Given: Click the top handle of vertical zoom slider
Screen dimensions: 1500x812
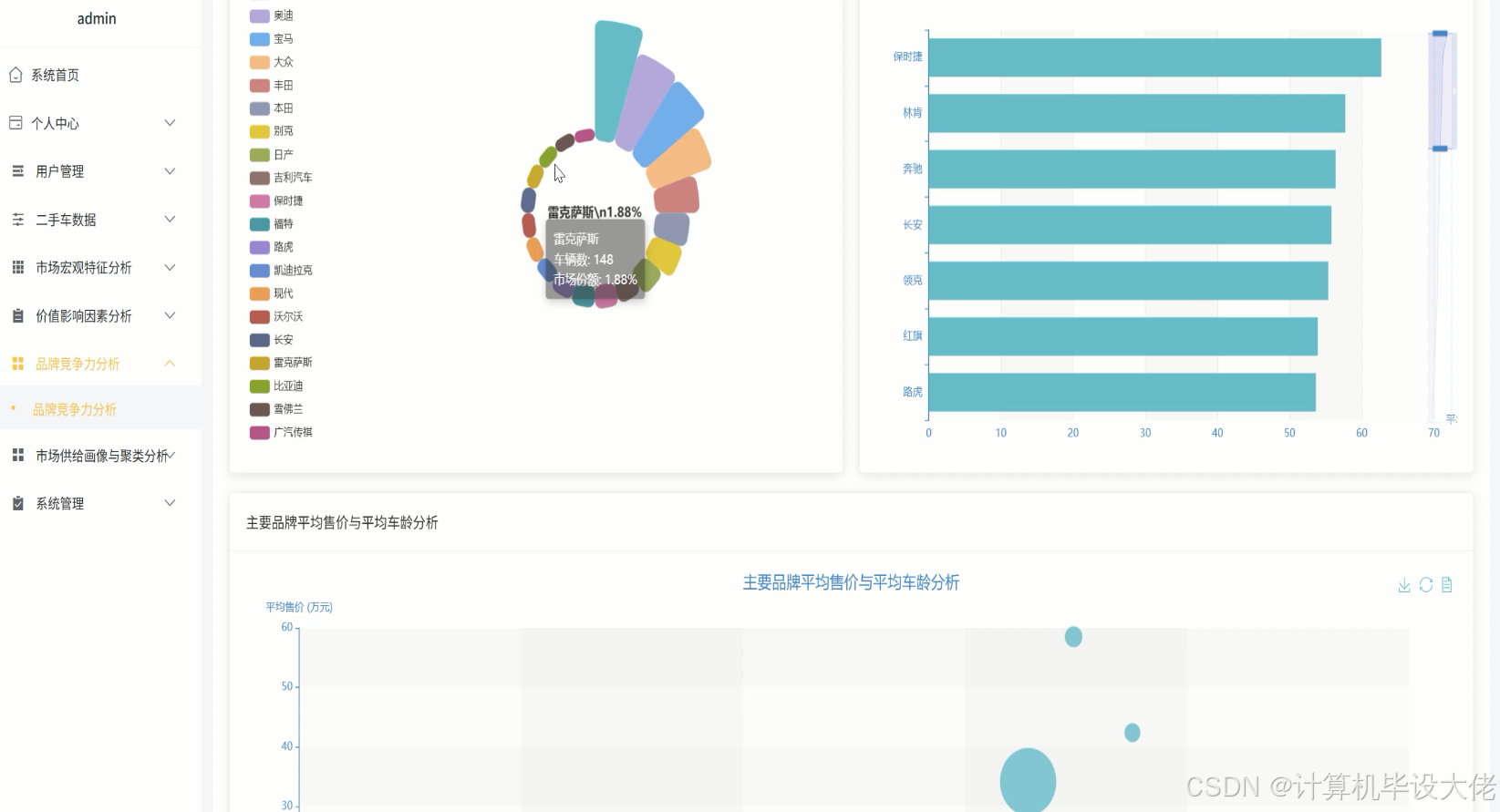Looking at the screenshot, I should tap(1440, 34).
